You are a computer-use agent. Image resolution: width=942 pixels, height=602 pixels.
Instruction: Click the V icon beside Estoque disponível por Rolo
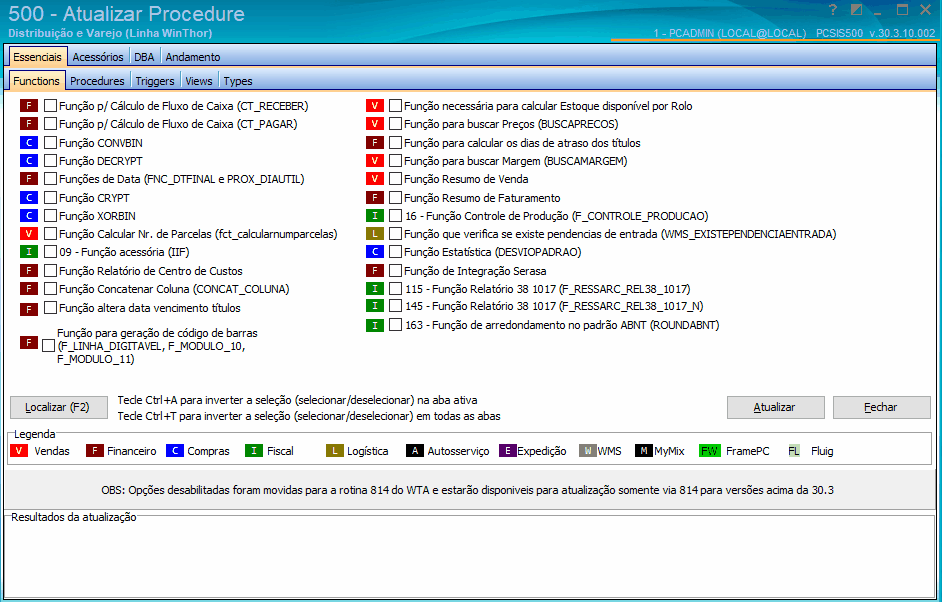click(375, 106)
